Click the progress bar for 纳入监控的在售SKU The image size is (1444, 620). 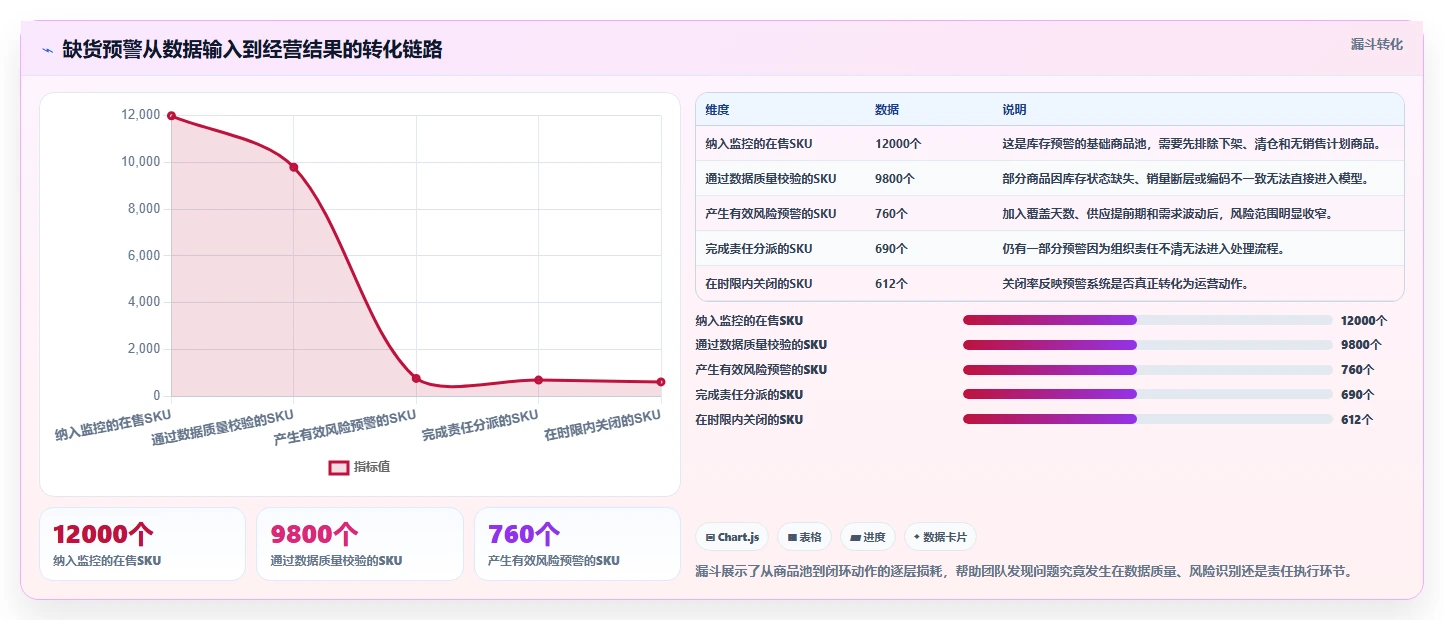point(1147,320)
